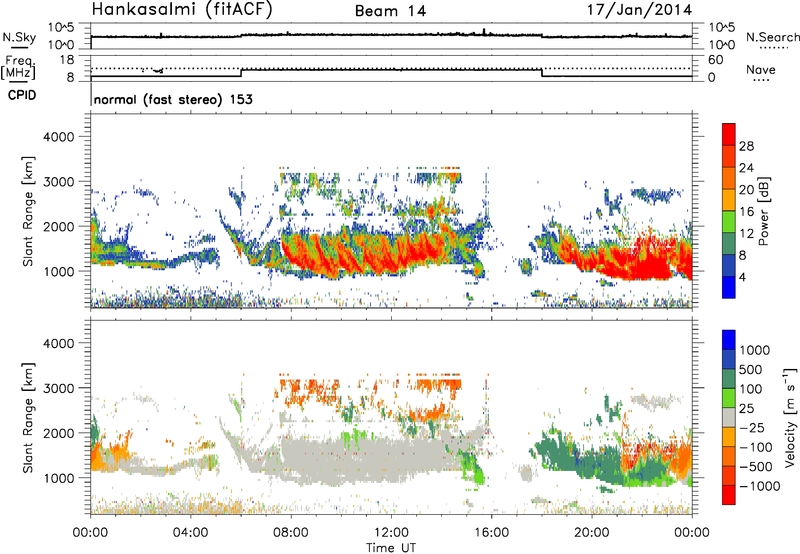Screen dimensions: 800x554
Task: Click the N.Sky legend label
Action: [x=19, y=37]
